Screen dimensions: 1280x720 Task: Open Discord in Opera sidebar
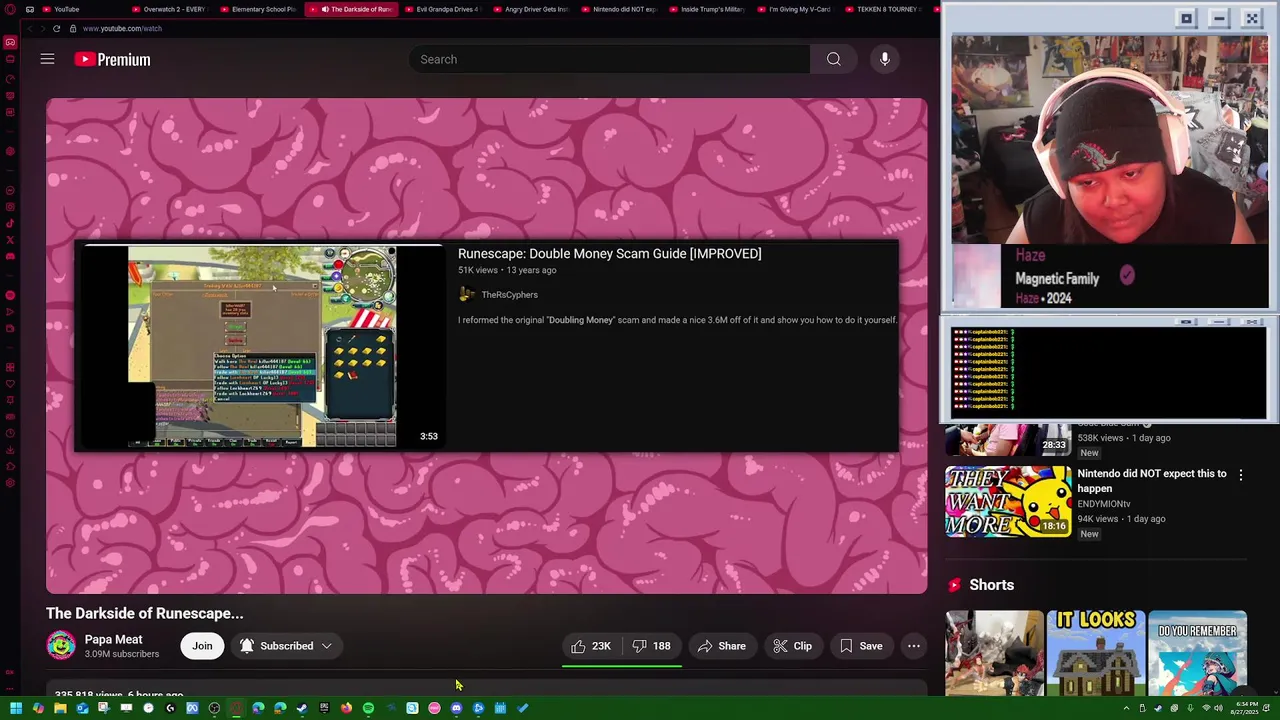(x=10, y=256)
